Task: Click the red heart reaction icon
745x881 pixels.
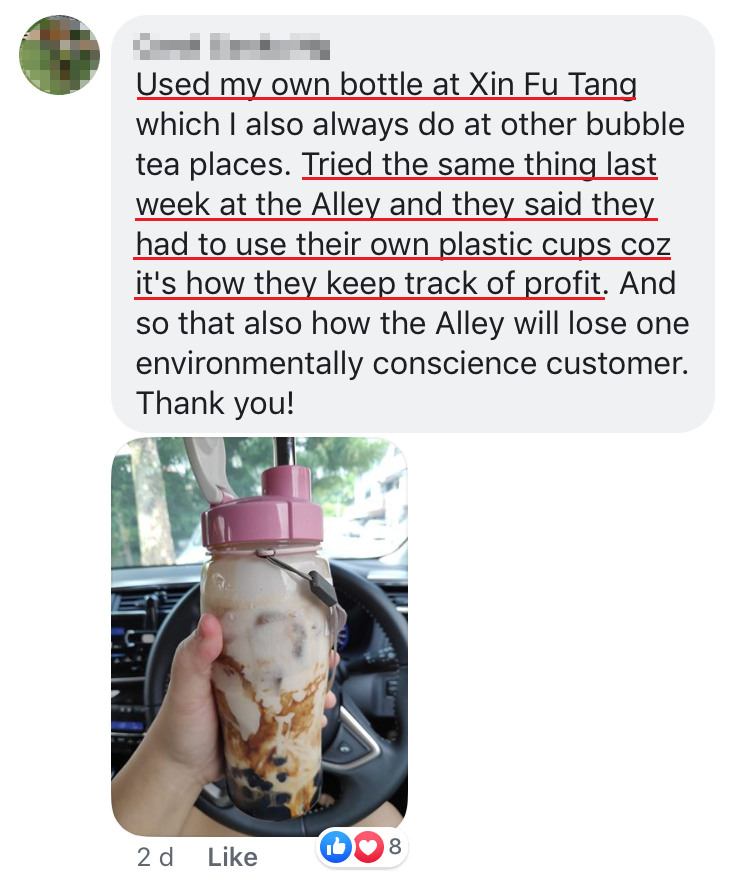Action: (x=368, y=846)
